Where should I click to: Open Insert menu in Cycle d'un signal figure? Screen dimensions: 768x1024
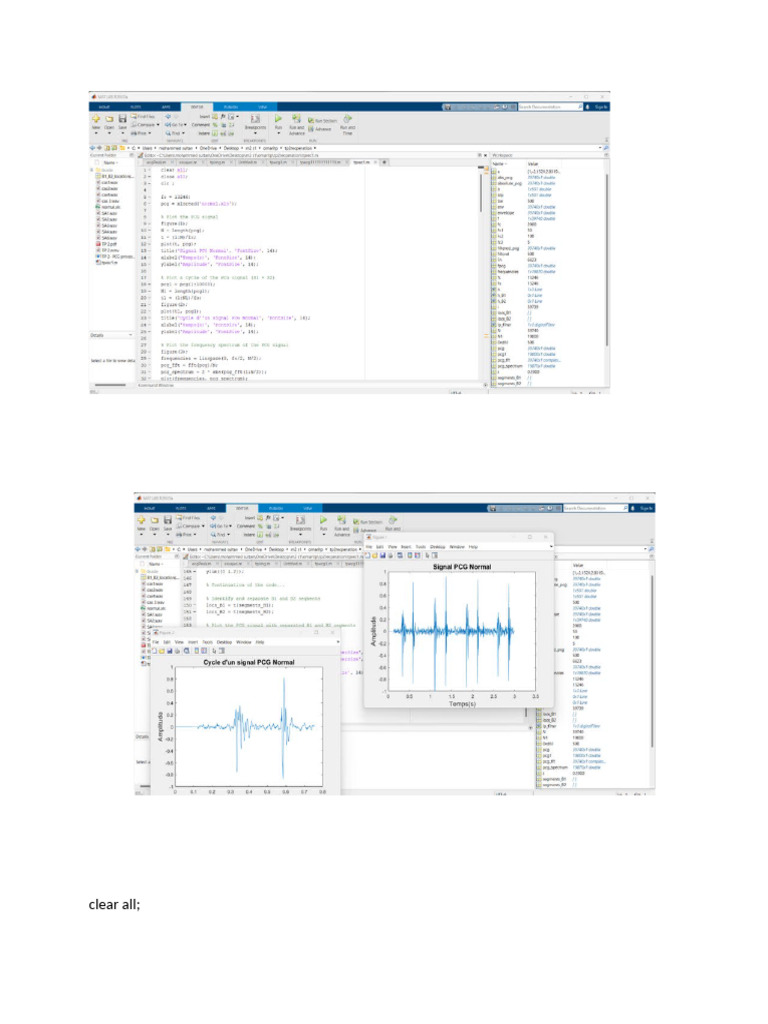193,642
